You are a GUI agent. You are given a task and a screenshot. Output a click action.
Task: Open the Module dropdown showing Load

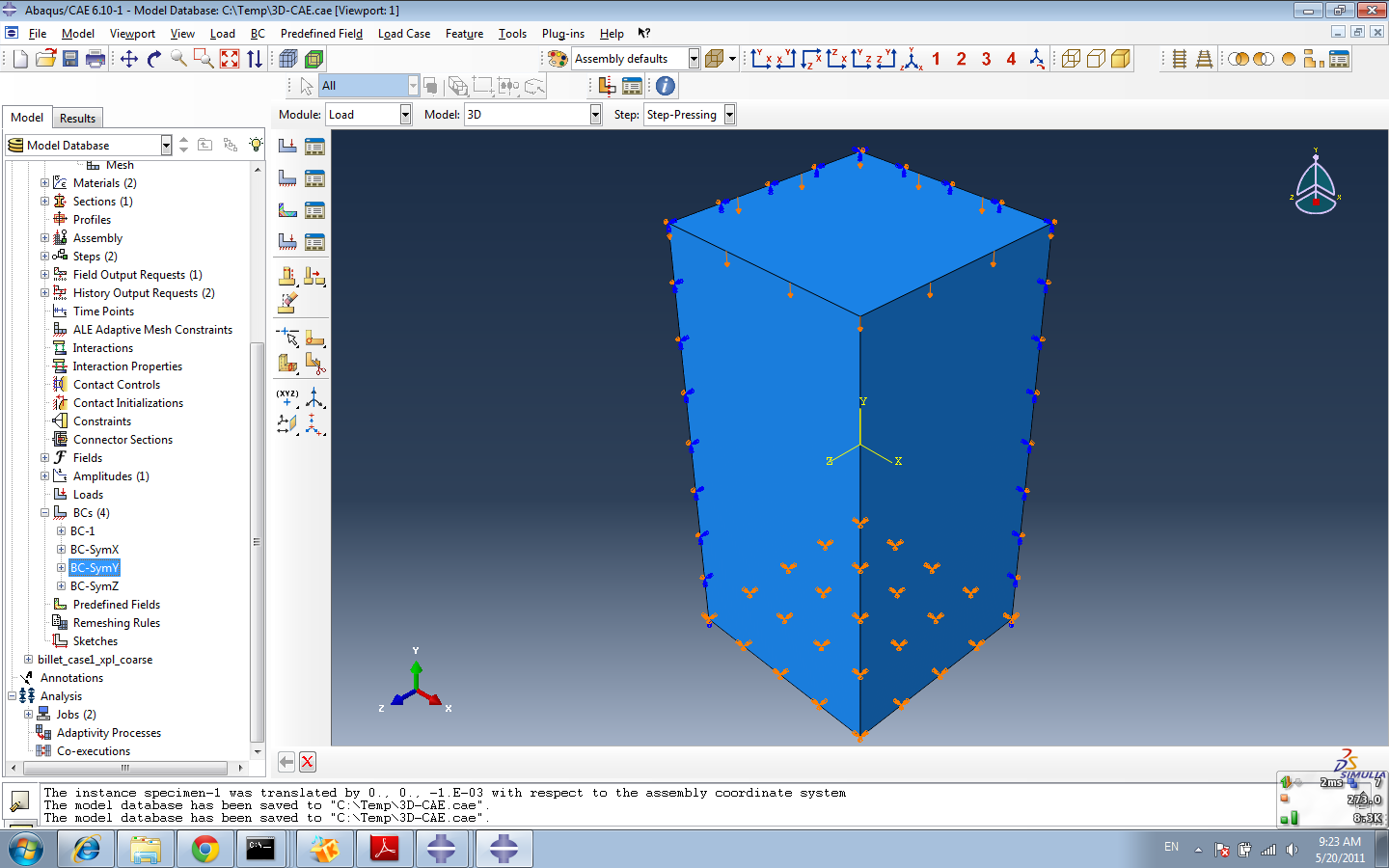click(x=405, y=115)
